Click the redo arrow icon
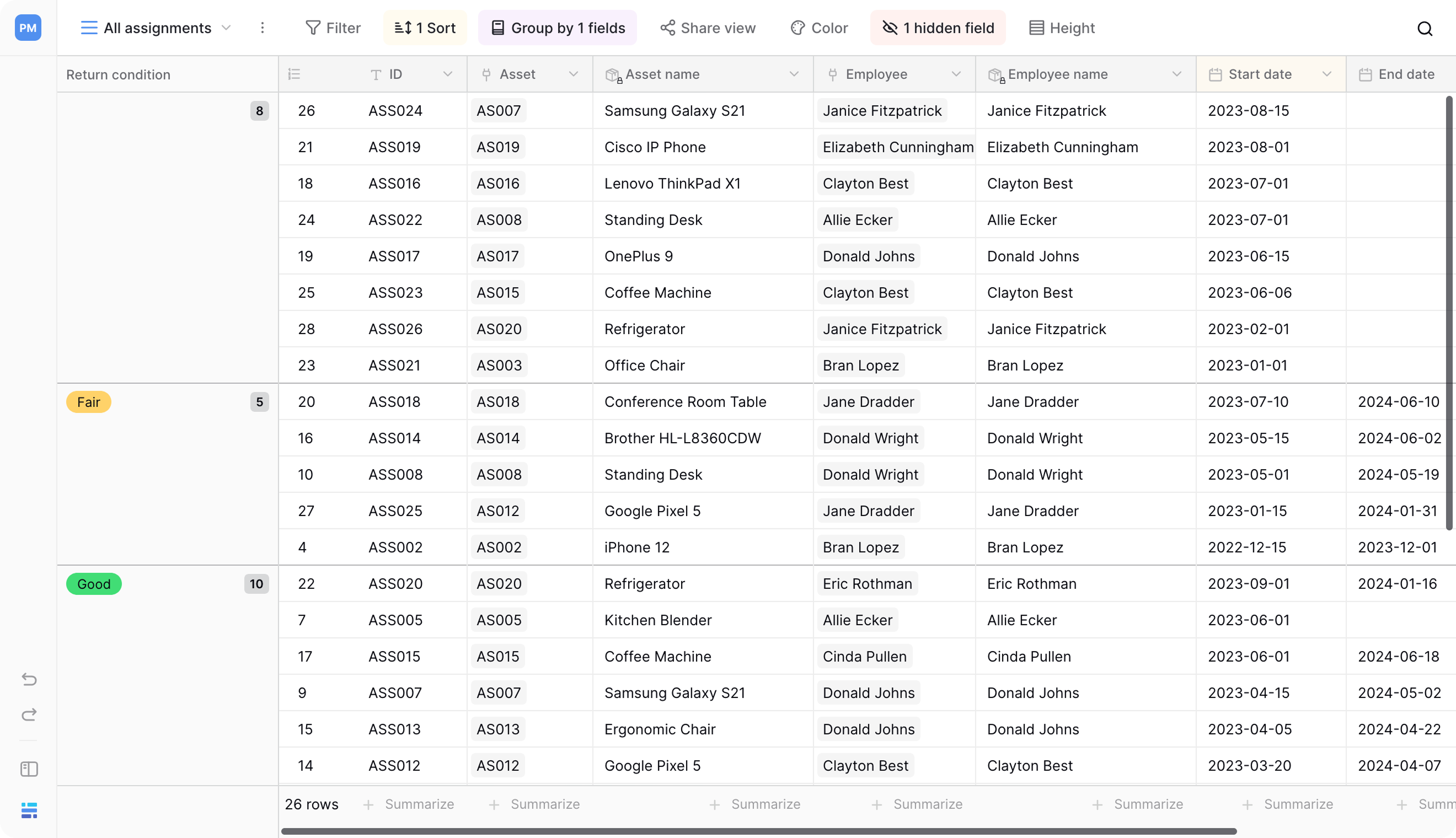This screenshot has height=838, width=1456. (29, 715)
